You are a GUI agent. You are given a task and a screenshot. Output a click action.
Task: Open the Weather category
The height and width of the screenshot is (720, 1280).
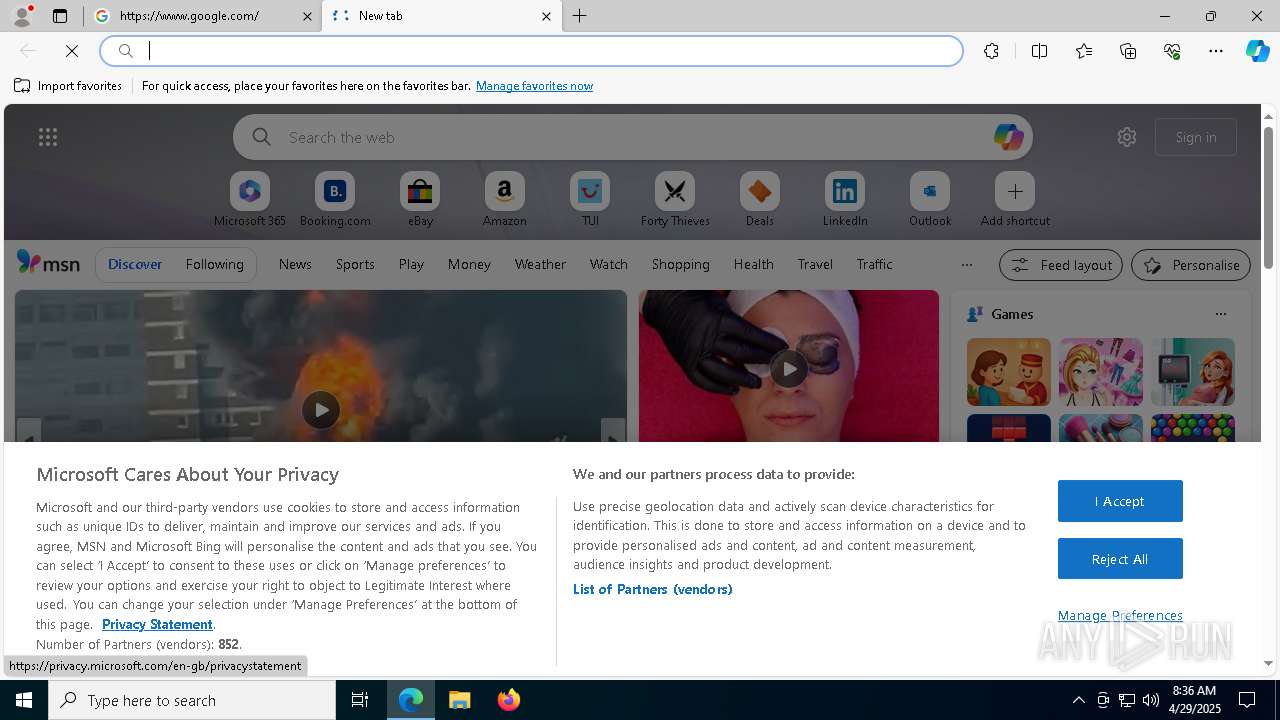click(x=540, y=264)
